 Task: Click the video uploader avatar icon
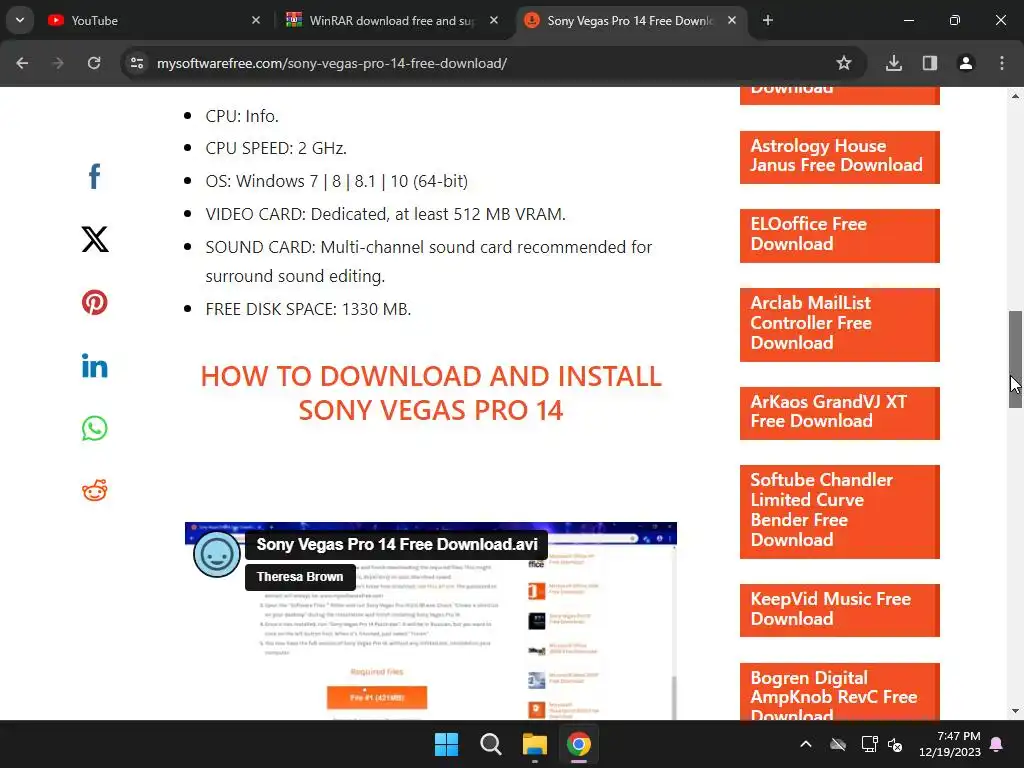[x=217, y=554]
